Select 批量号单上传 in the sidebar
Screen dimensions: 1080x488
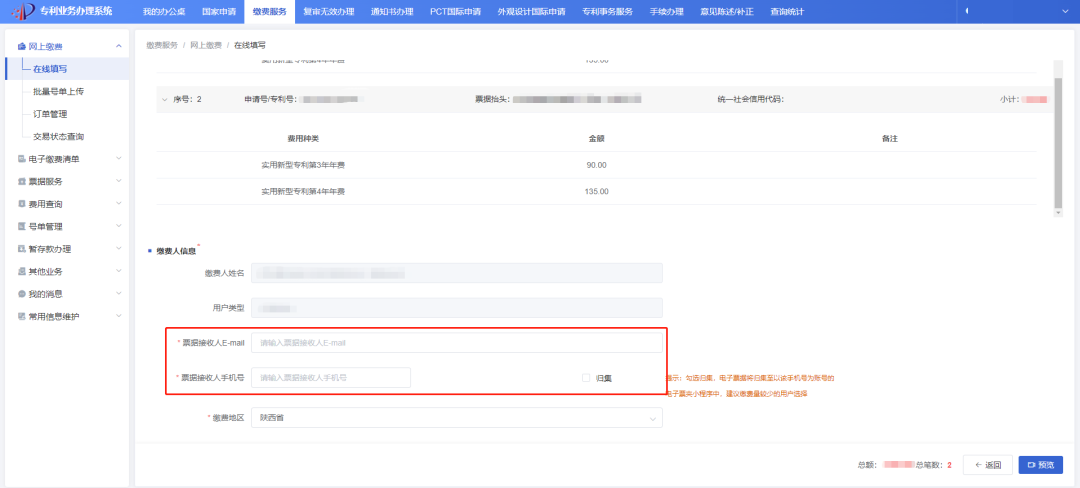coord(58,91)
